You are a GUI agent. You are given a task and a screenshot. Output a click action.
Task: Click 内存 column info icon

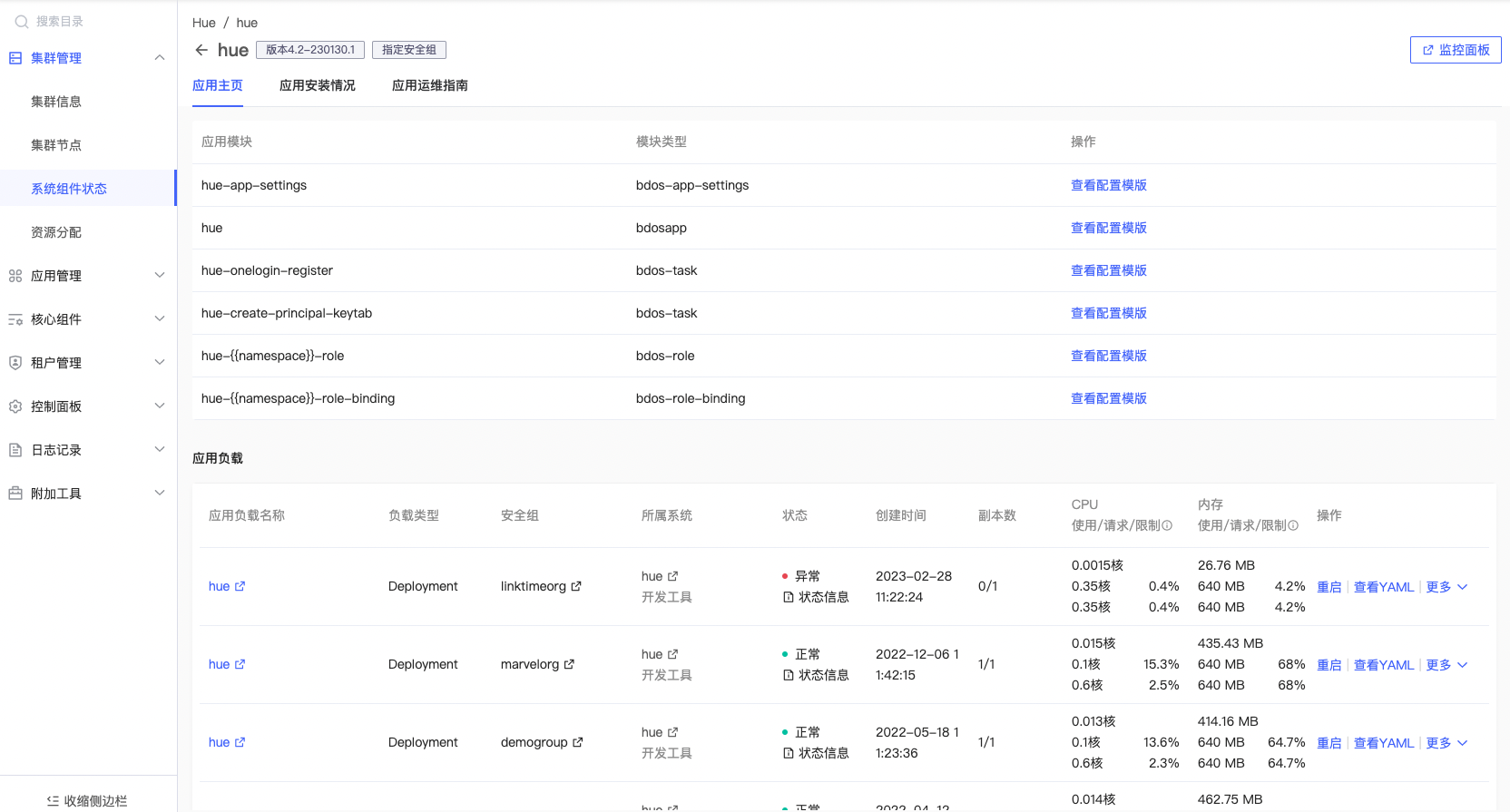[x=1293, y=525]
